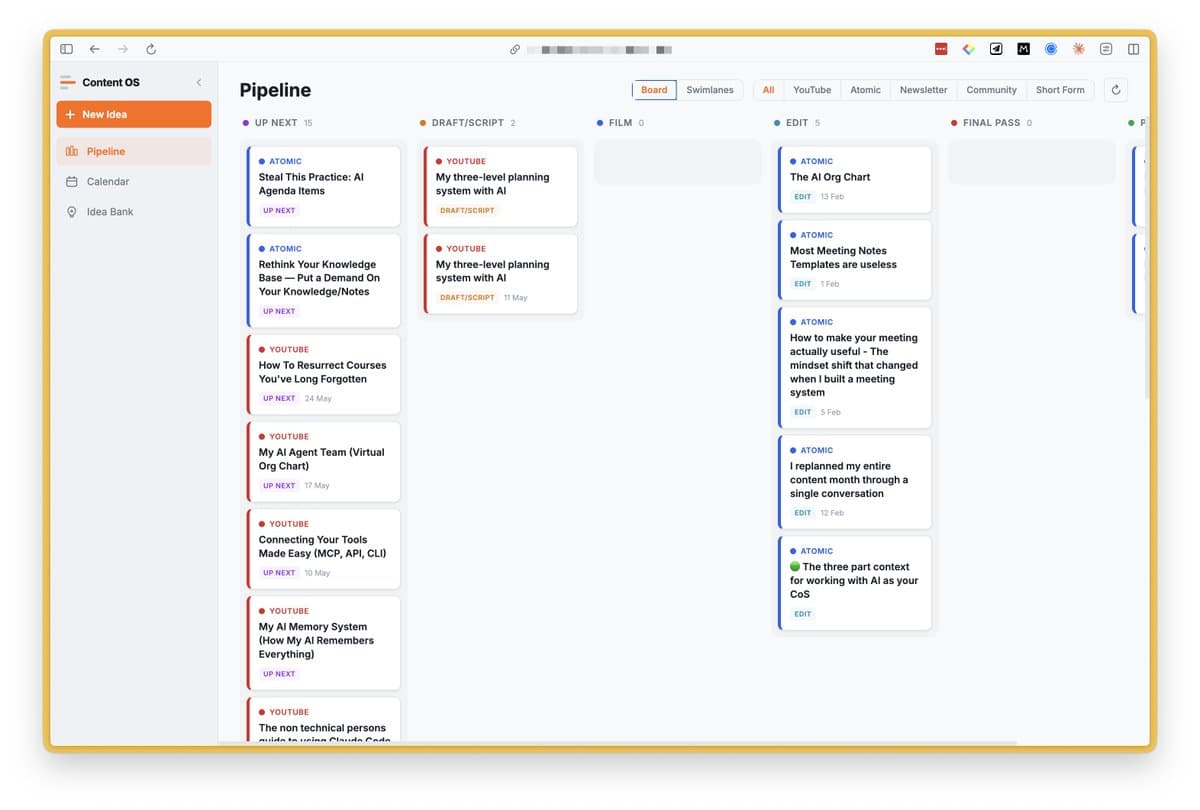Open Idea Bank in the sidebar
1200x810 pixels.
(x=134, y=212)
